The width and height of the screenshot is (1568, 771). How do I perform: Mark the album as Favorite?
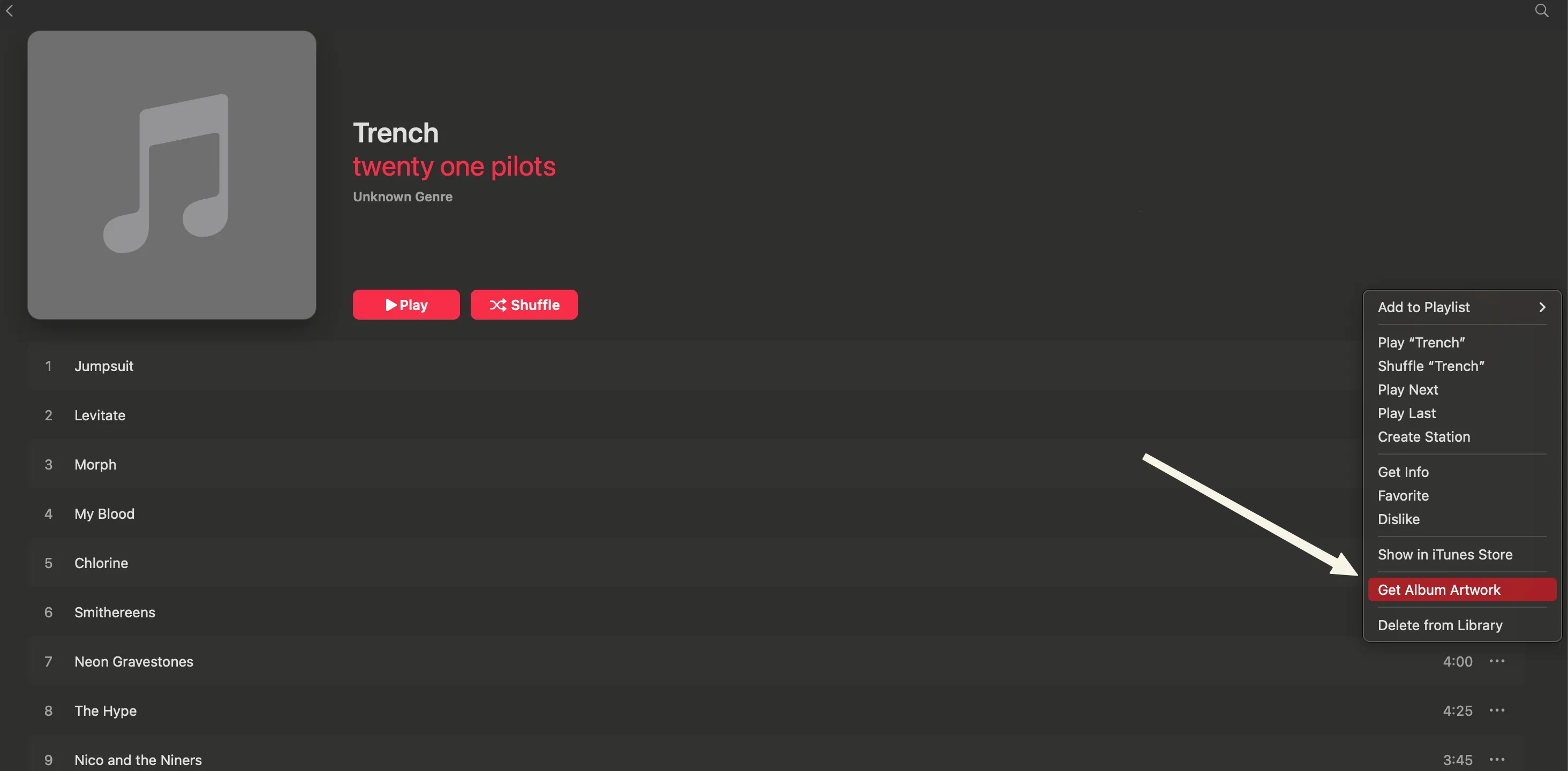click(1403, 496)
